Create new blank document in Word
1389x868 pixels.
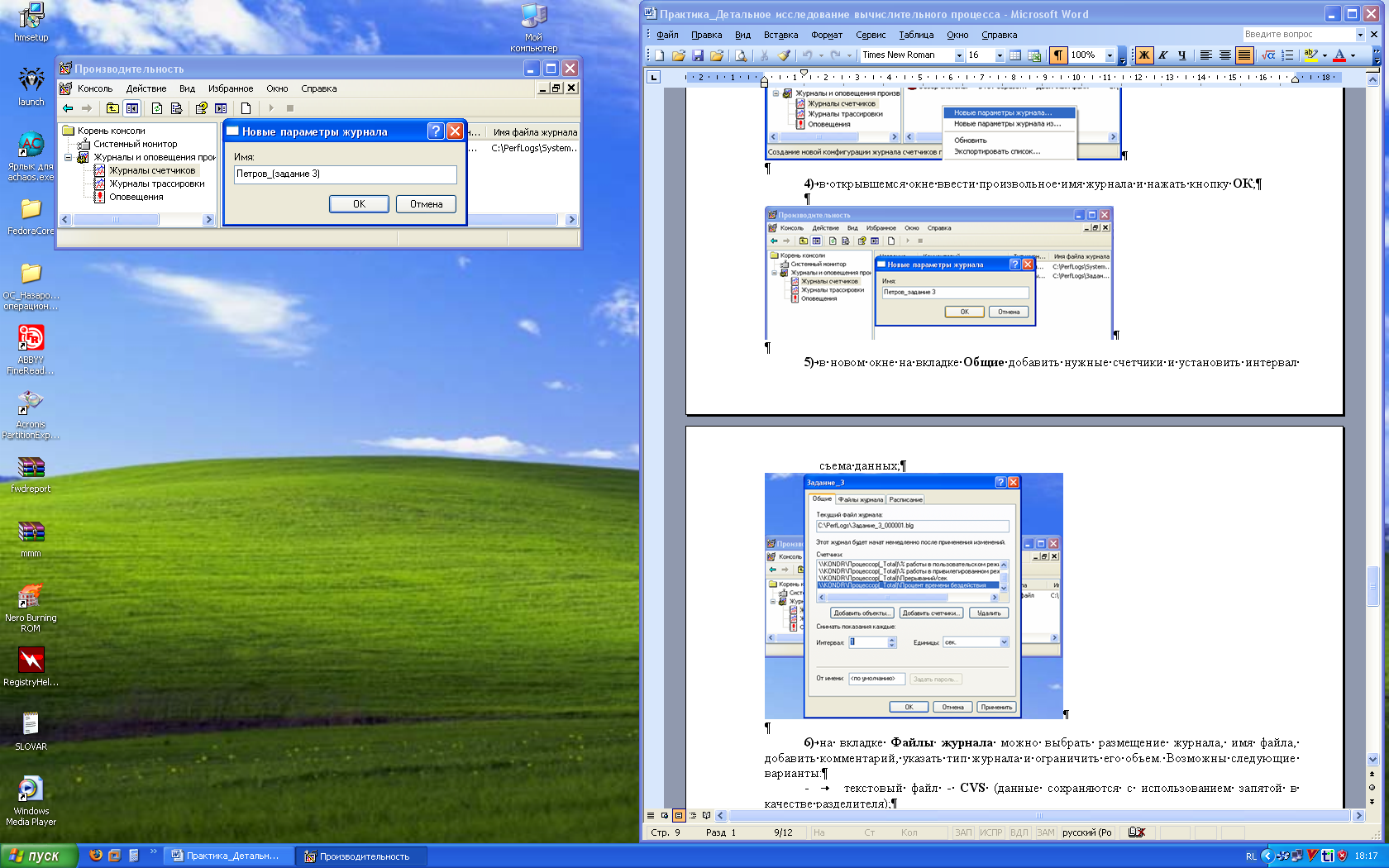[x=660, y=55]
